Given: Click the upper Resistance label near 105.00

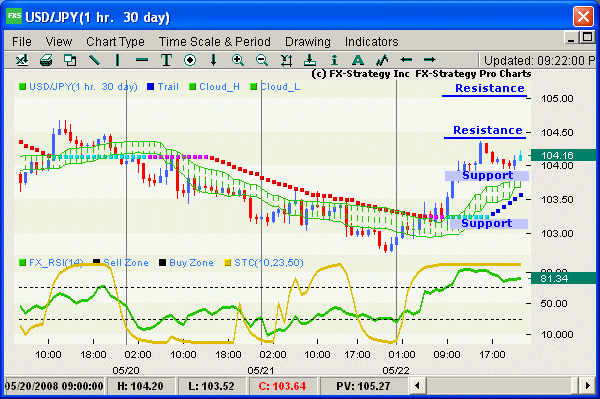Looking at the screenshot, I should coord(489,88).
